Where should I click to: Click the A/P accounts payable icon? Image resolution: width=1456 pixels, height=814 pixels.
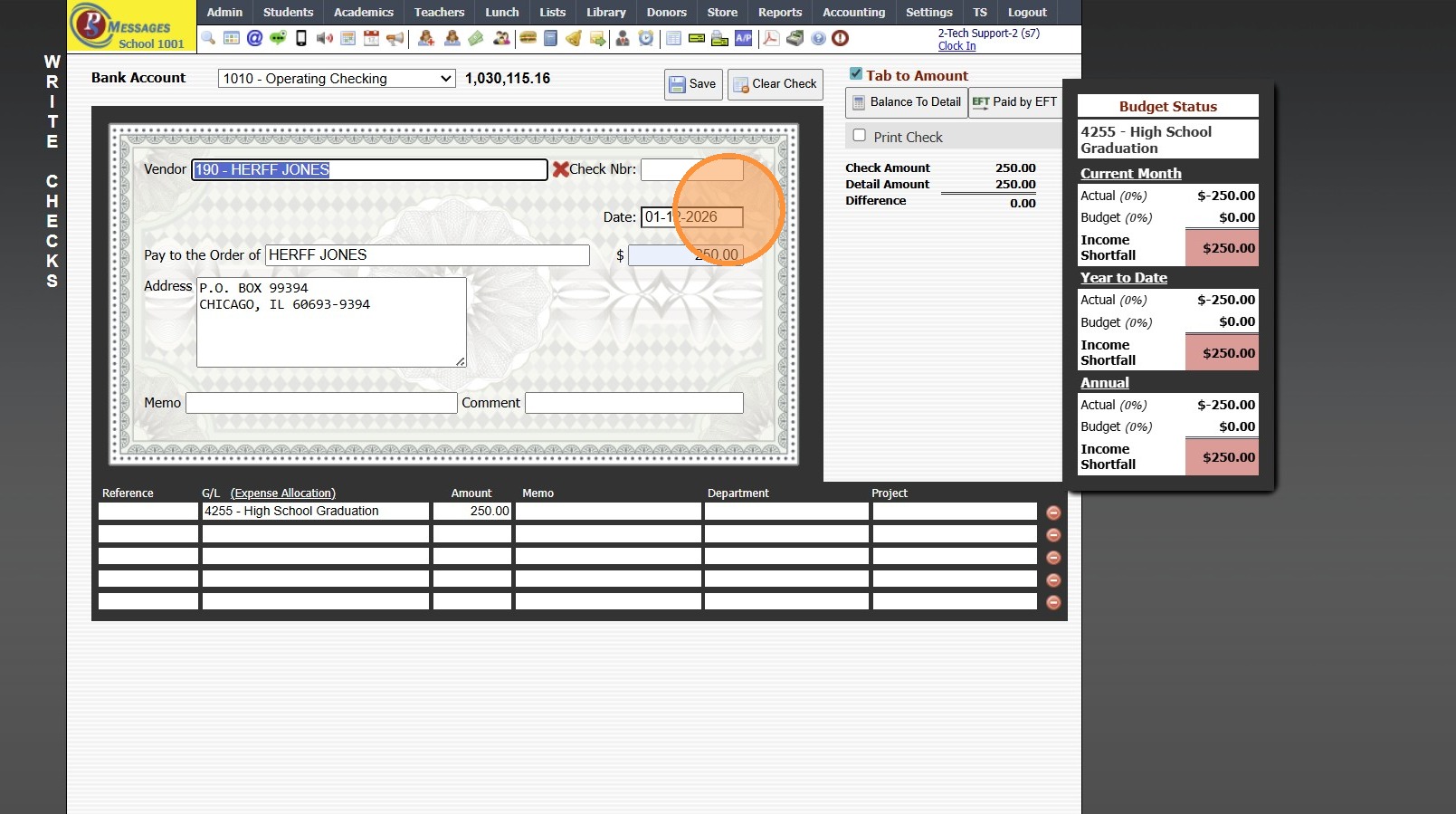click(743, 38)
